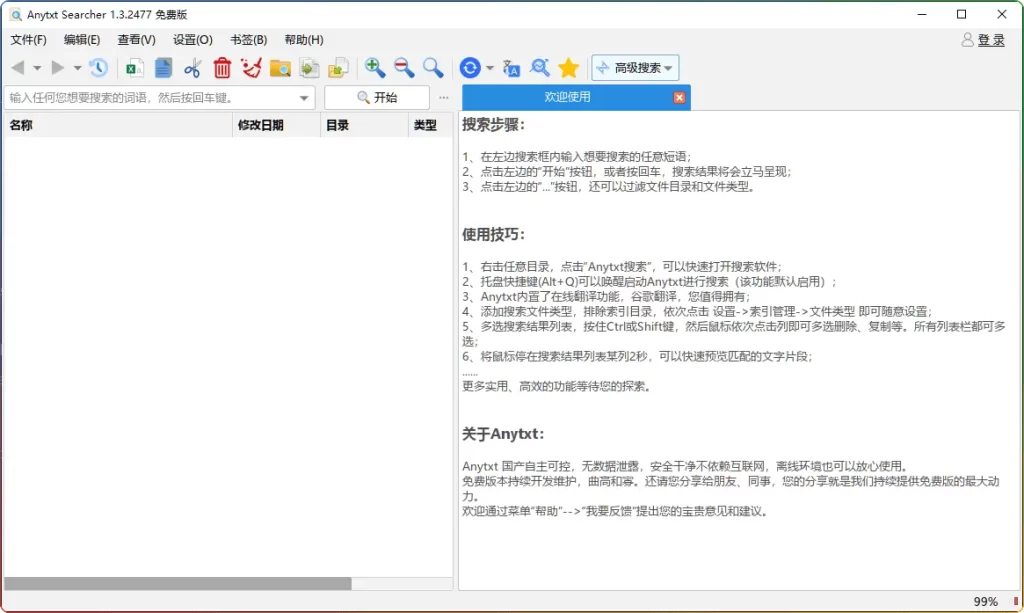
Task: Click the folder with green arrow icon
Action: [x=338, y=68]
